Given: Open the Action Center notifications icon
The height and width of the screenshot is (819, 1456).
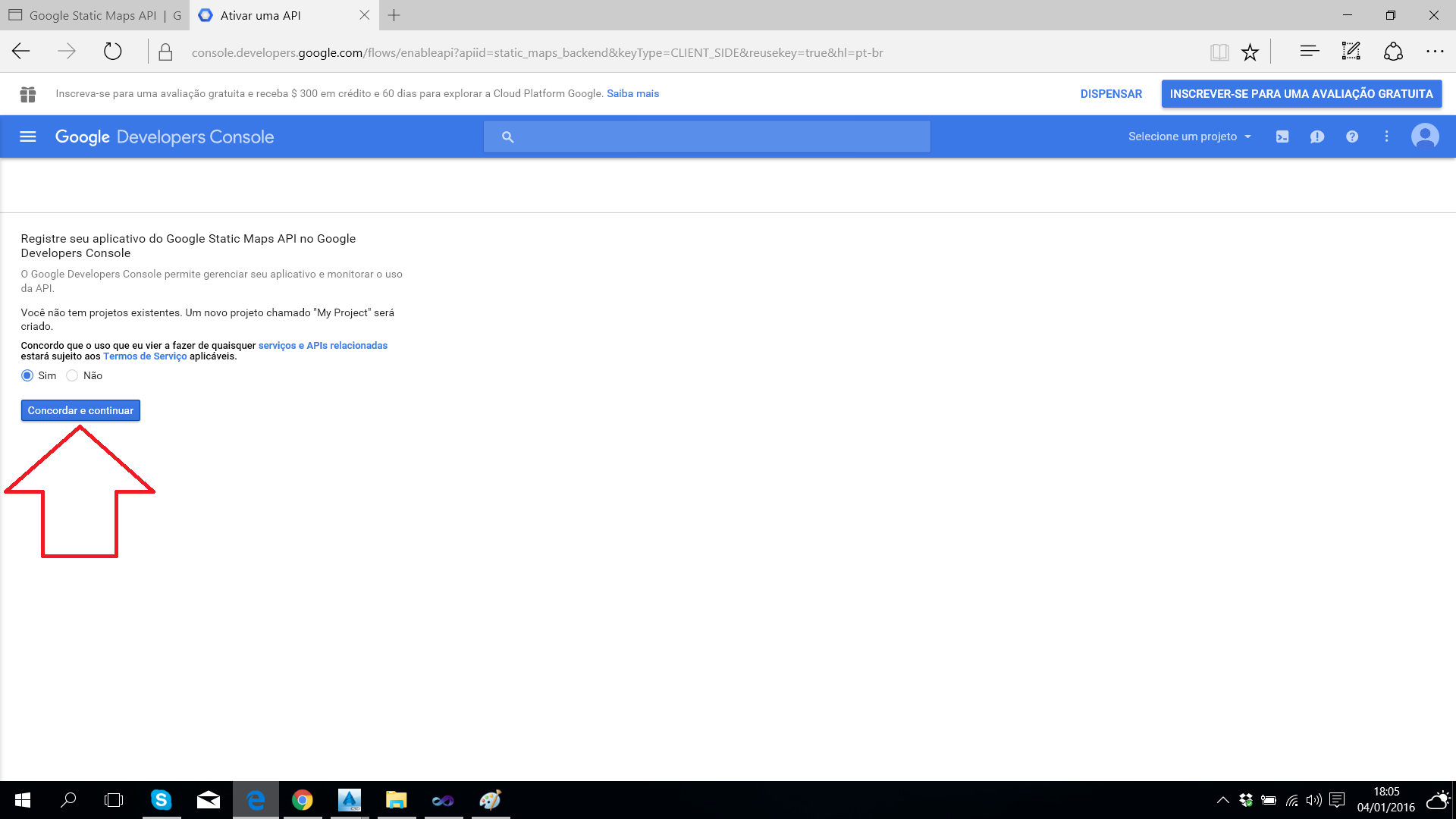Looking at the screenshot, I should [1337, 800].
